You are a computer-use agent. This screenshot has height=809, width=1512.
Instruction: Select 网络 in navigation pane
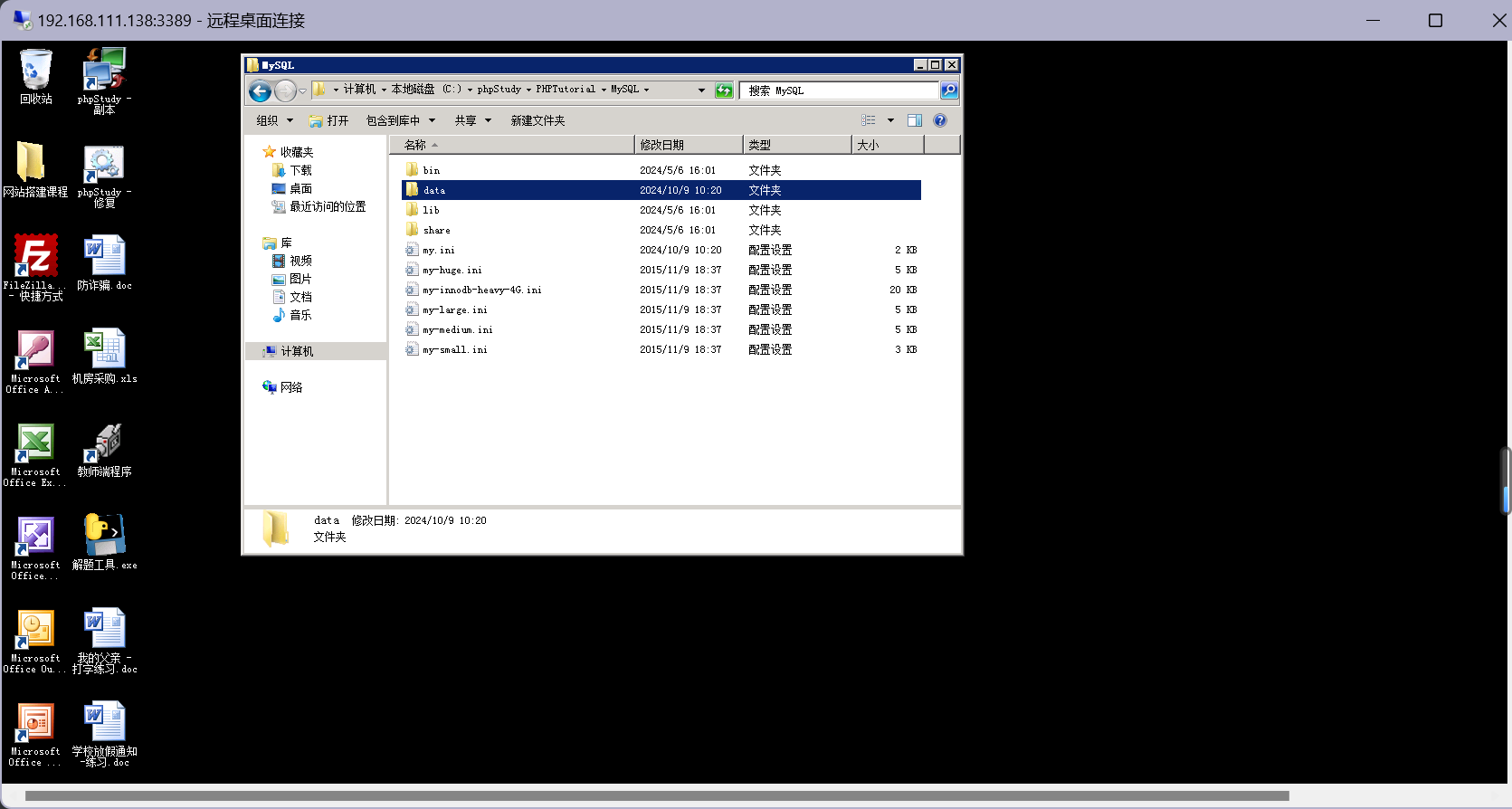[282, 387]
